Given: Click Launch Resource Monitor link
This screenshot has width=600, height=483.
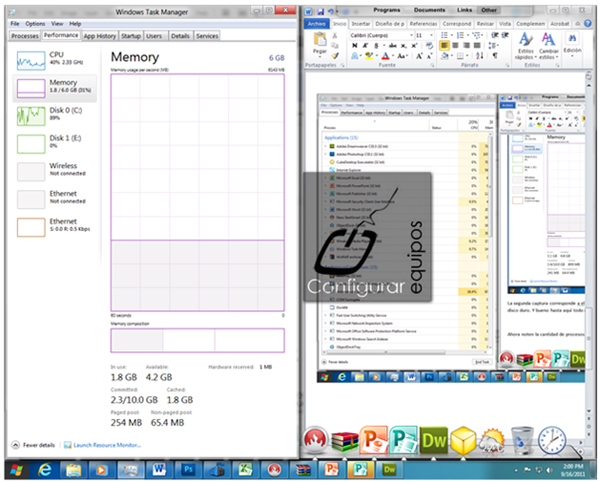Looking at the screenshot, I should [x=103, y=445].
